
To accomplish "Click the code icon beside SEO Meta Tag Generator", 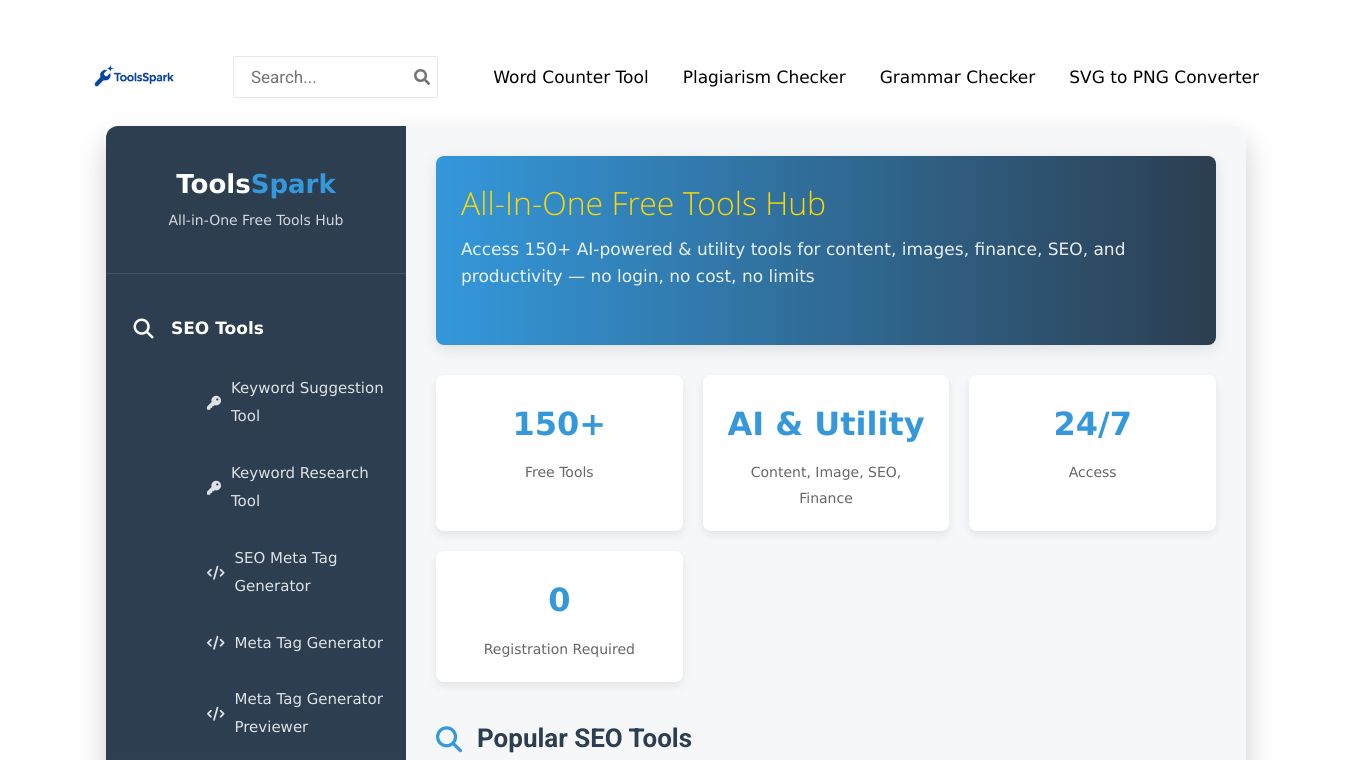I will tap(215, 573).
